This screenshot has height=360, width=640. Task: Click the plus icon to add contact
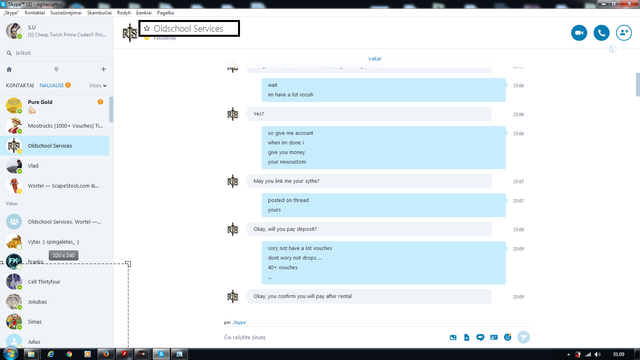(x=103, y=69)
